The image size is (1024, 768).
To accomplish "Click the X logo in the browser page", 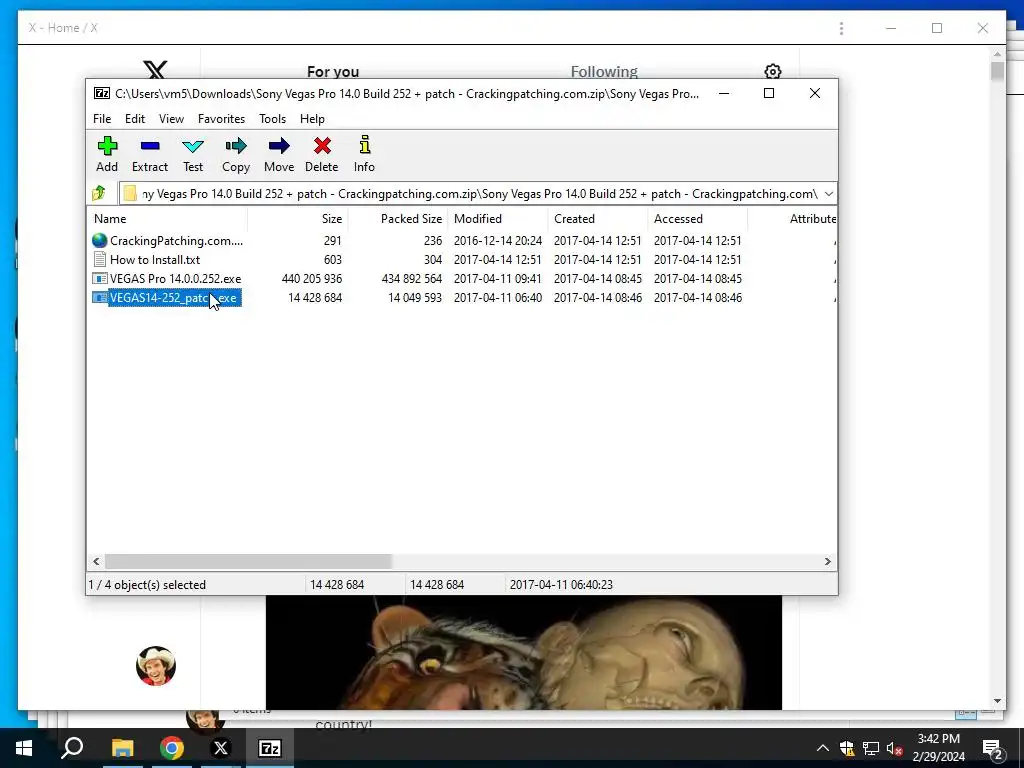I will click(155, 70).
